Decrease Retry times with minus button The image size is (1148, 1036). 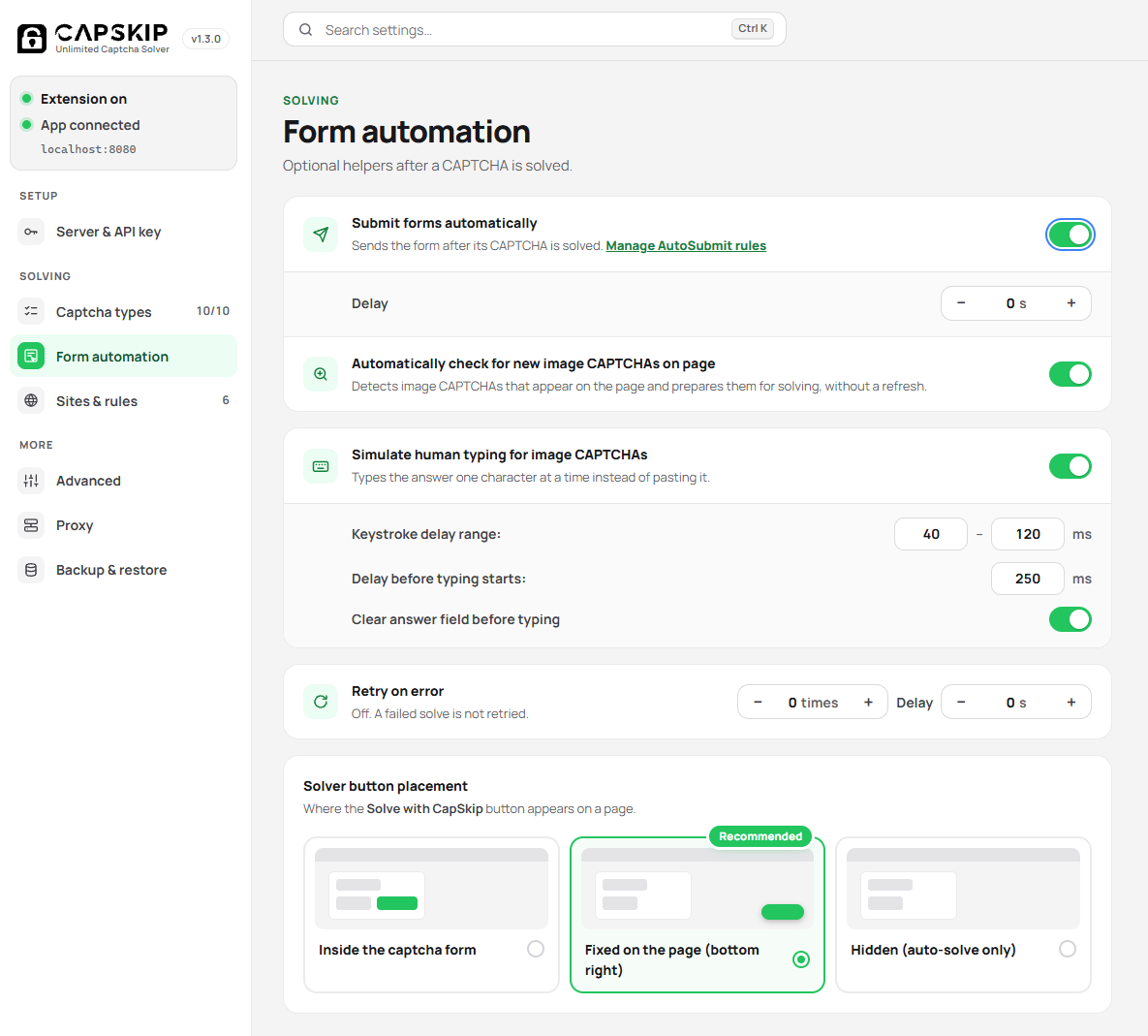(x=758, y=703)
